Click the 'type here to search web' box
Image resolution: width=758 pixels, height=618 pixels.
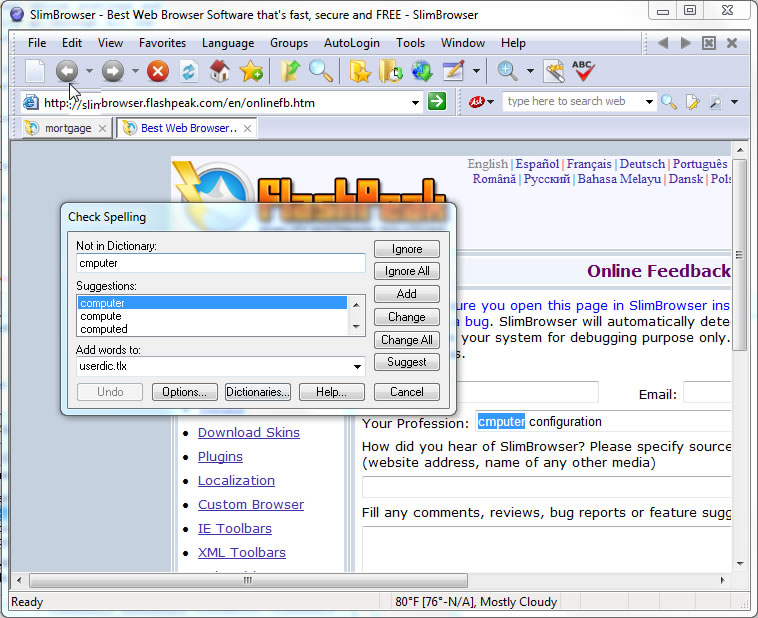point(574,102)
